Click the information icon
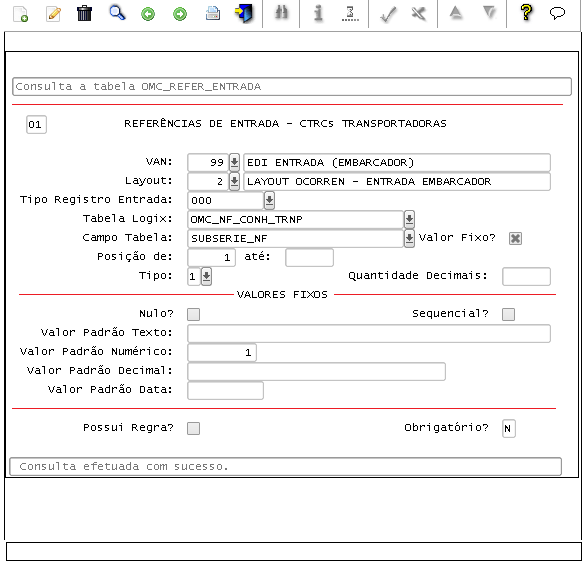This screenshot has height=565, width=585. pos(318,13)
